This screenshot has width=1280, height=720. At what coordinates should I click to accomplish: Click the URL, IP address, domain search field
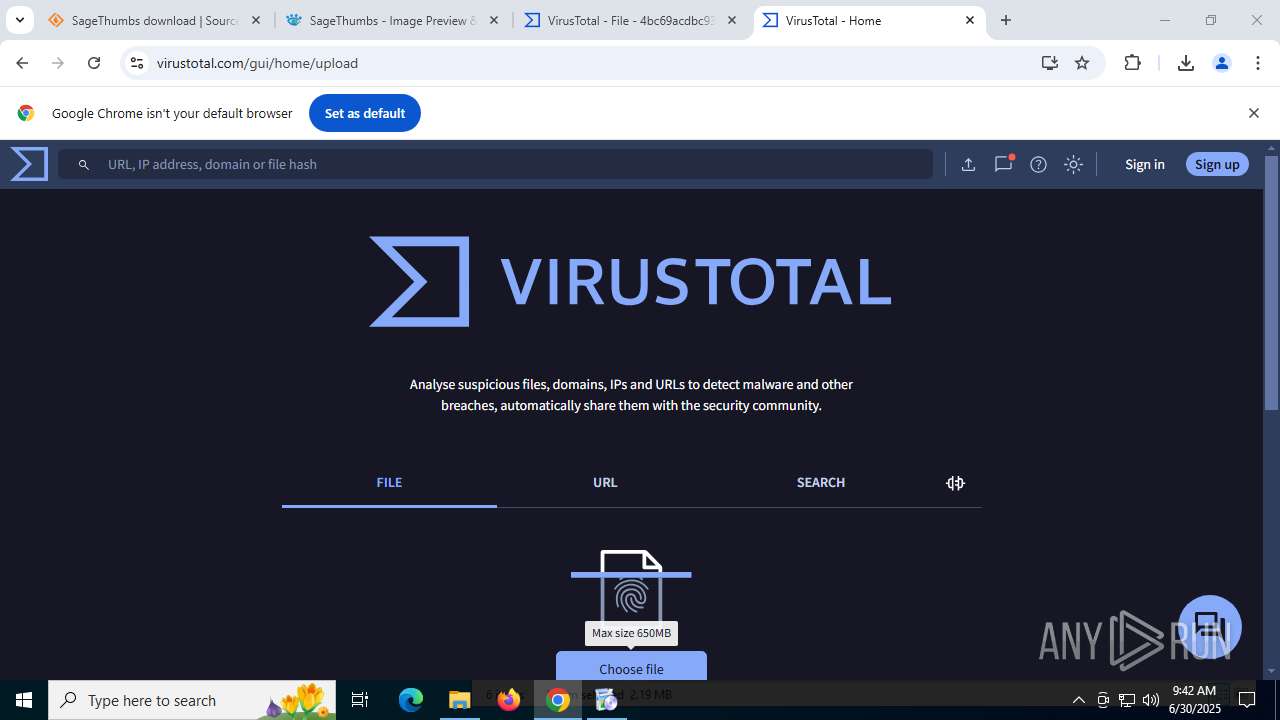[496, 164]
